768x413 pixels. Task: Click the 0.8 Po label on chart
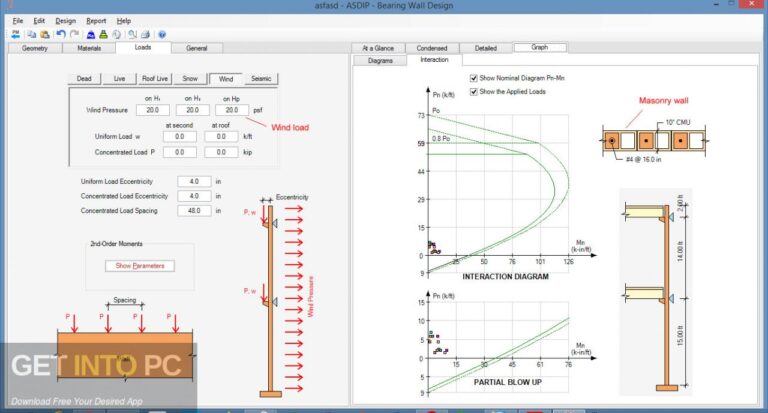pos(441,139)
